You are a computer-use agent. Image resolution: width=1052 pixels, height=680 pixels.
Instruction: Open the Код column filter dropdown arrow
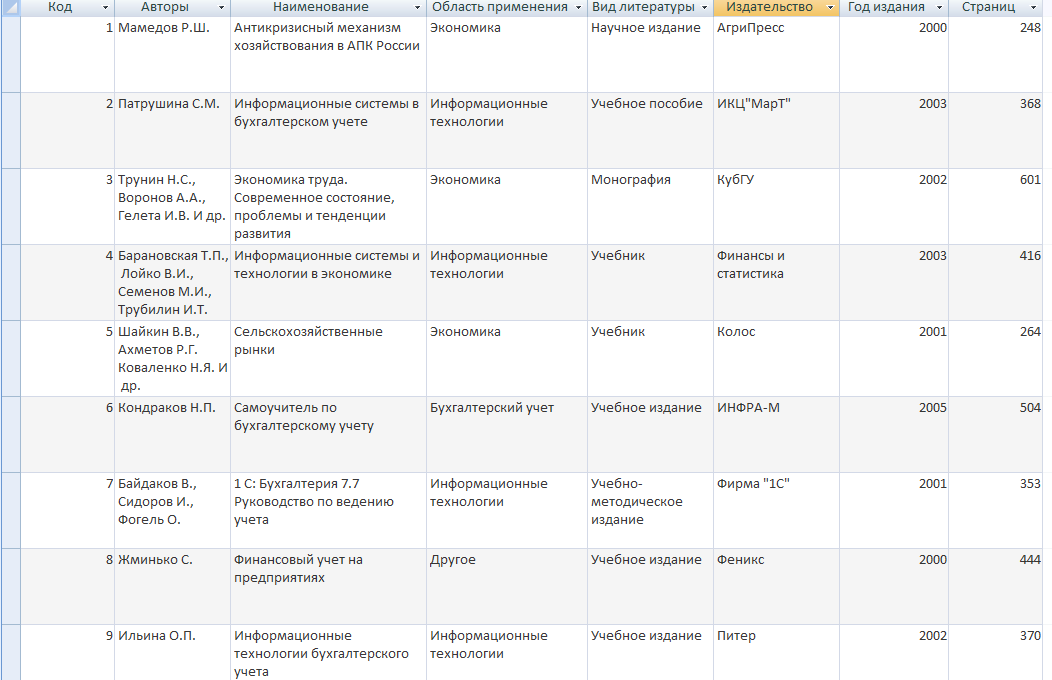105,7
